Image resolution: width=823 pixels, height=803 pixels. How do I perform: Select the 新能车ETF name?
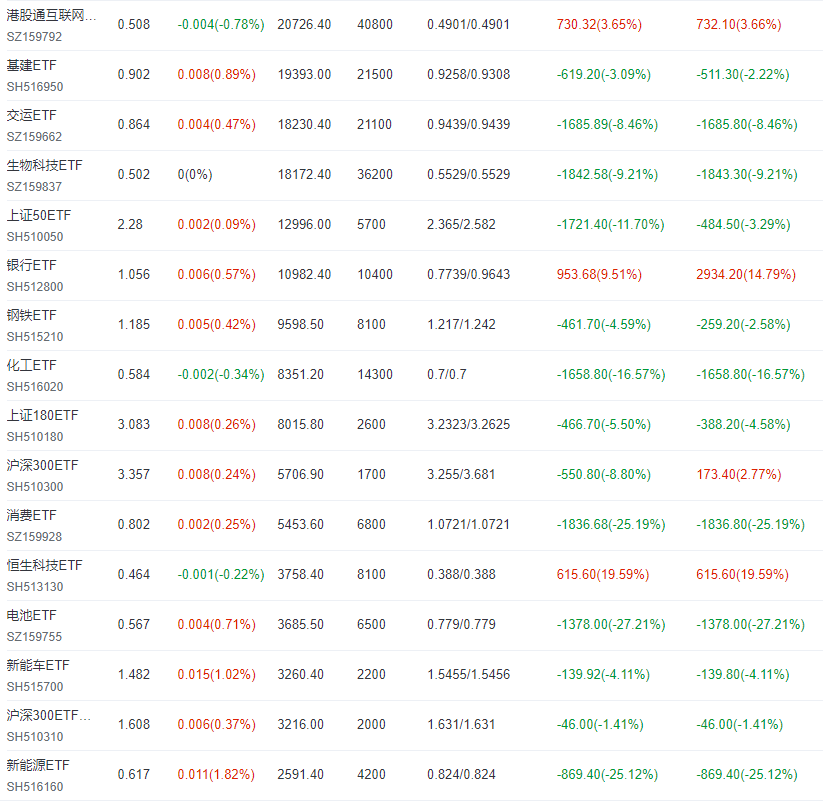pos(38,665)
